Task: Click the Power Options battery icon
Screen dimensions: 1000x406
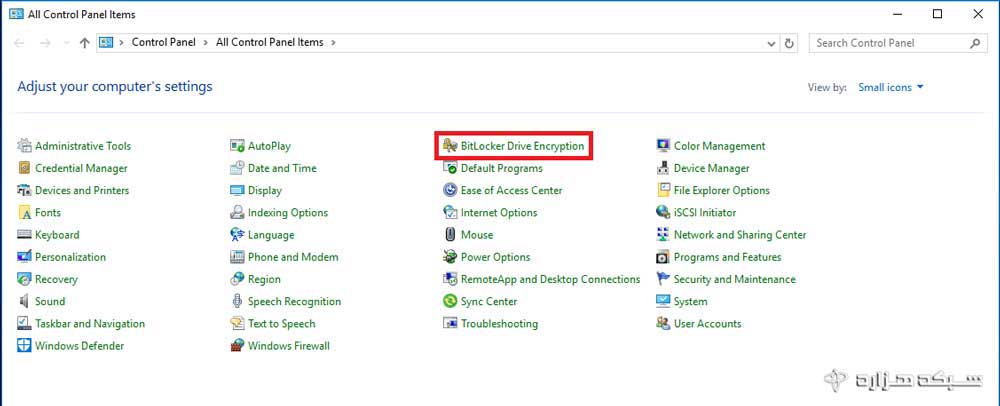Action: [450, 257]
